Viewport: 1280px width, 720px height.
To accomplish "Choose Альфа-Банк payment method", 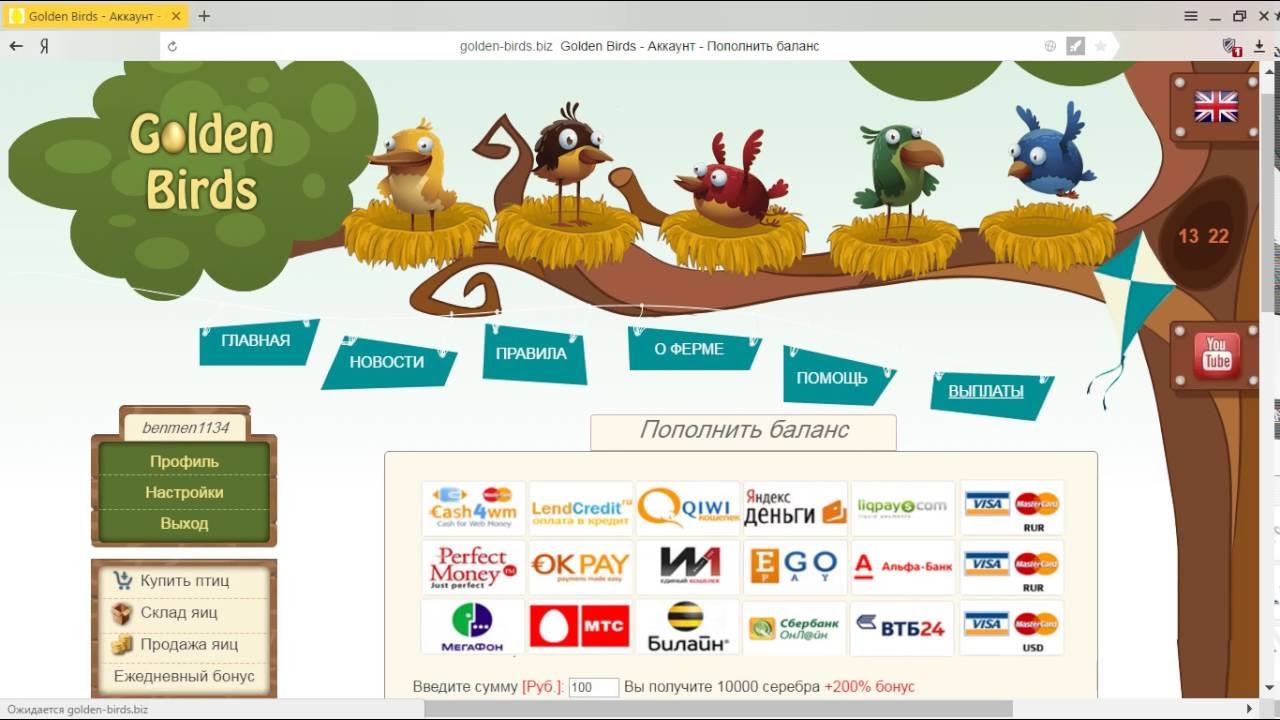I will coord(902,568).
